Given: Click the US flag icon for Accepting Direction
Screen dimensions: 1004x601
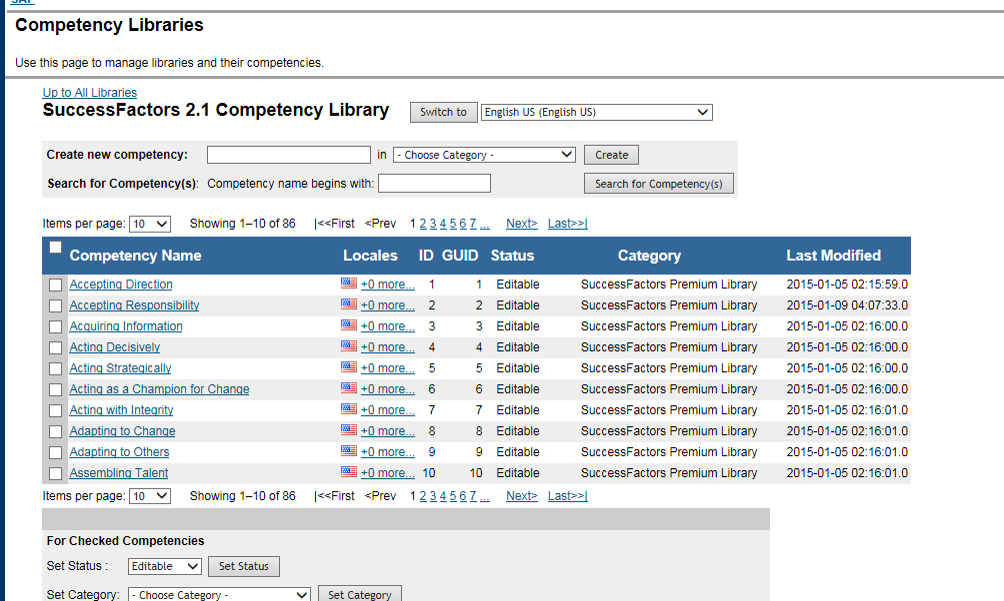Looking at the screenshot, I should 348,283.
